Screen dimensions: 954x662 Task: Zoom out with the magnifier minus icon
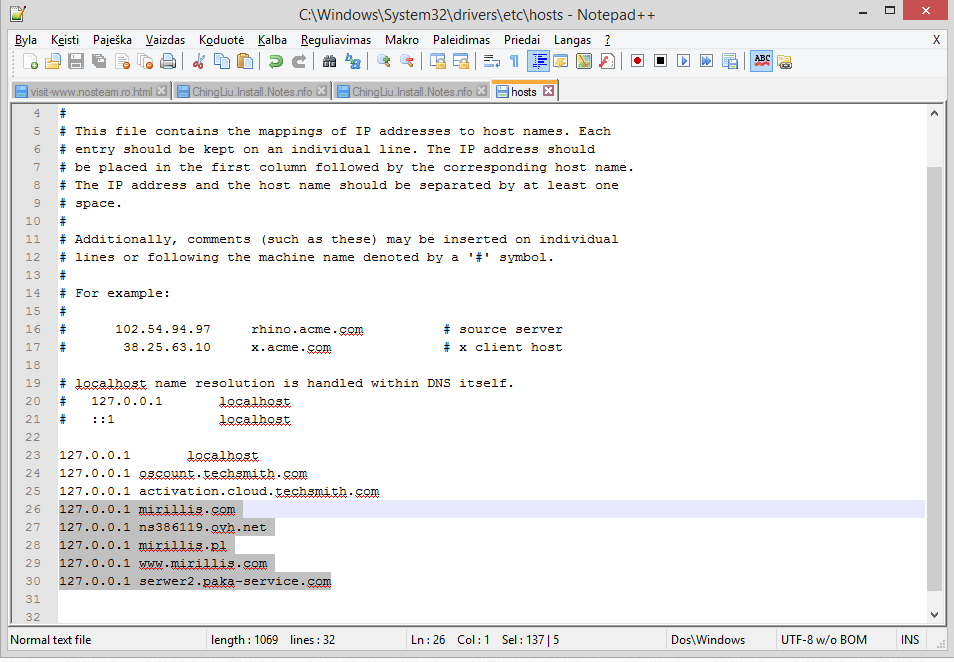point(406,61)
